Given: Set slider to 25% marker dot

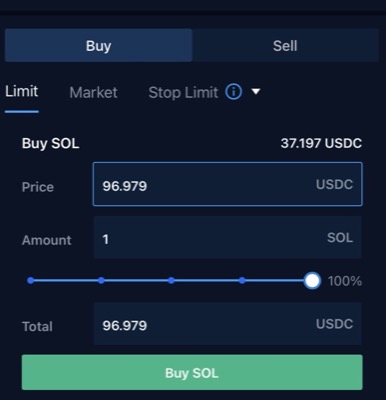Looking at the screenshot, I should click(101, 280).
